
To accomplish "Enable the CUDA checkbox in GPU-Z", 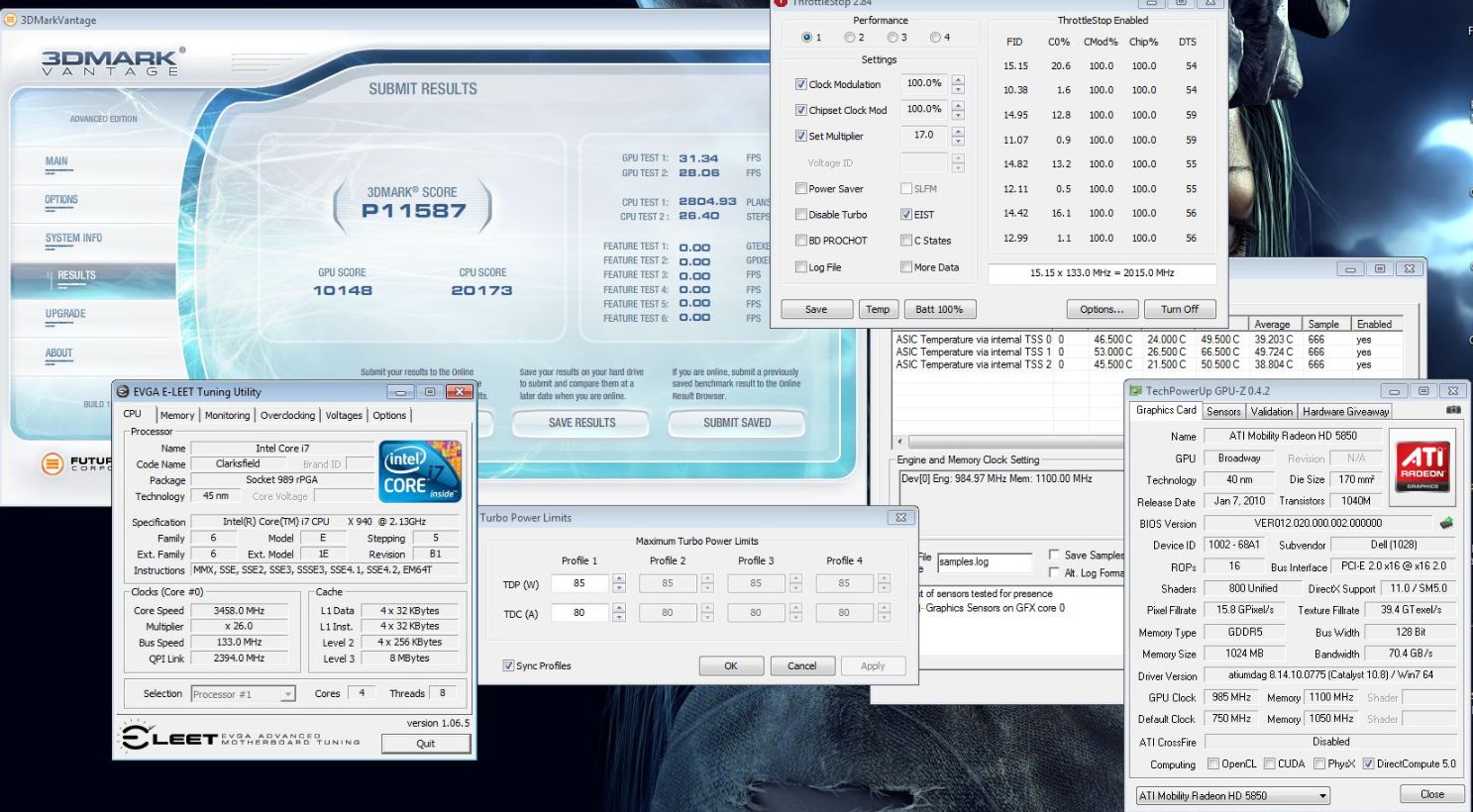I will 1269,763.
